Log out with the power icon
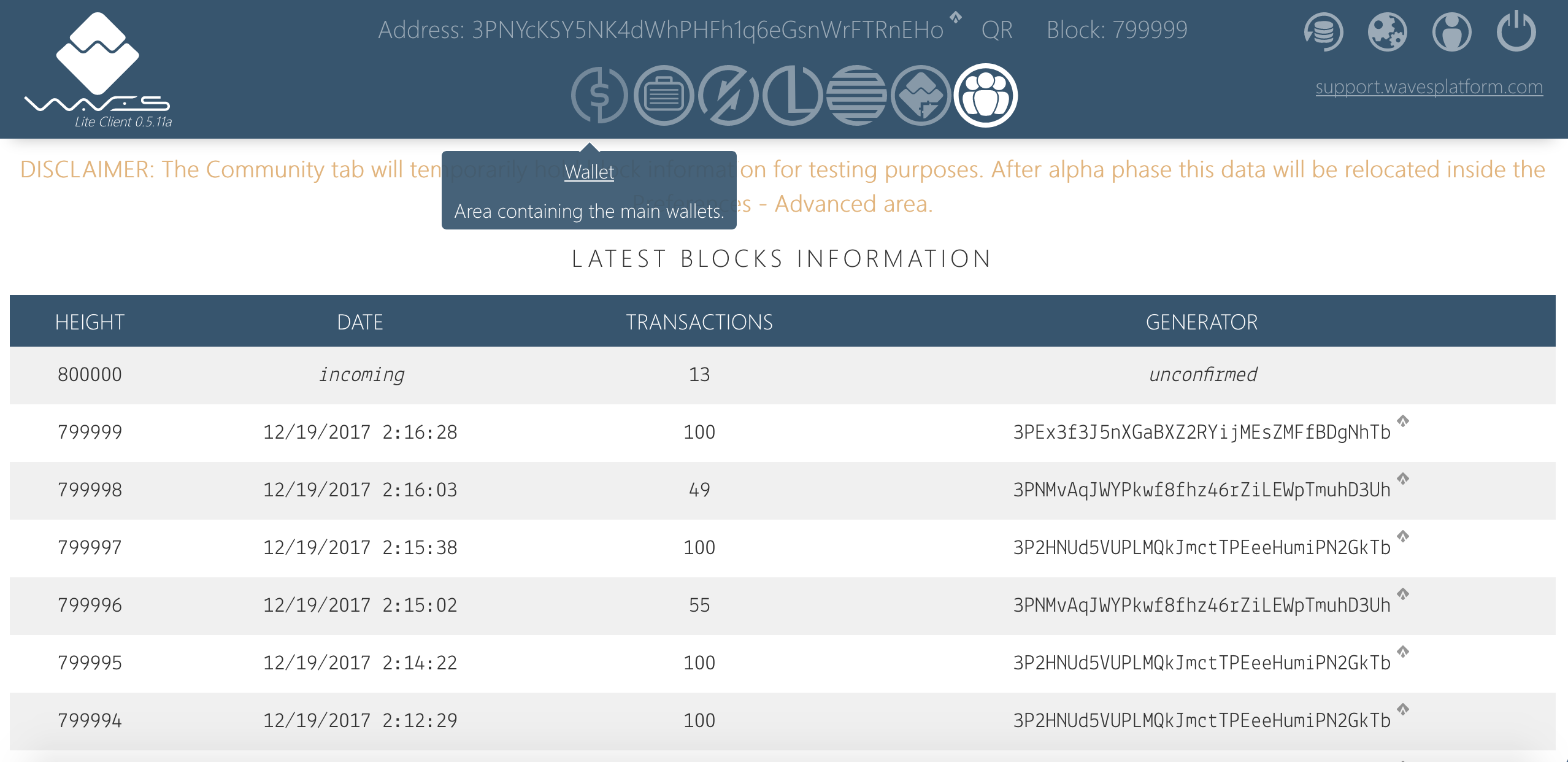This screenshot has height=762, width=1568. [x=1516, y=32]
